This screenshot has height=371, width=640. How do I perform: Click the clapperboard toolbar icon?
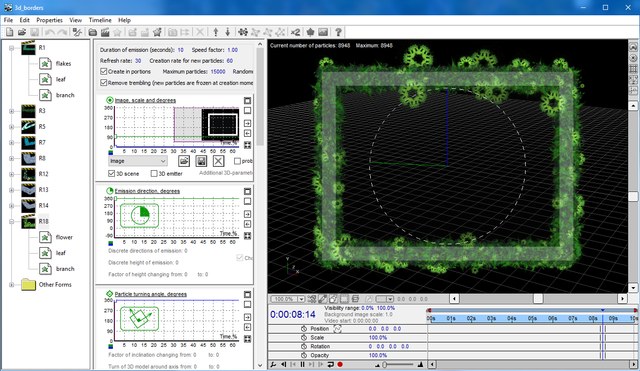105,32
